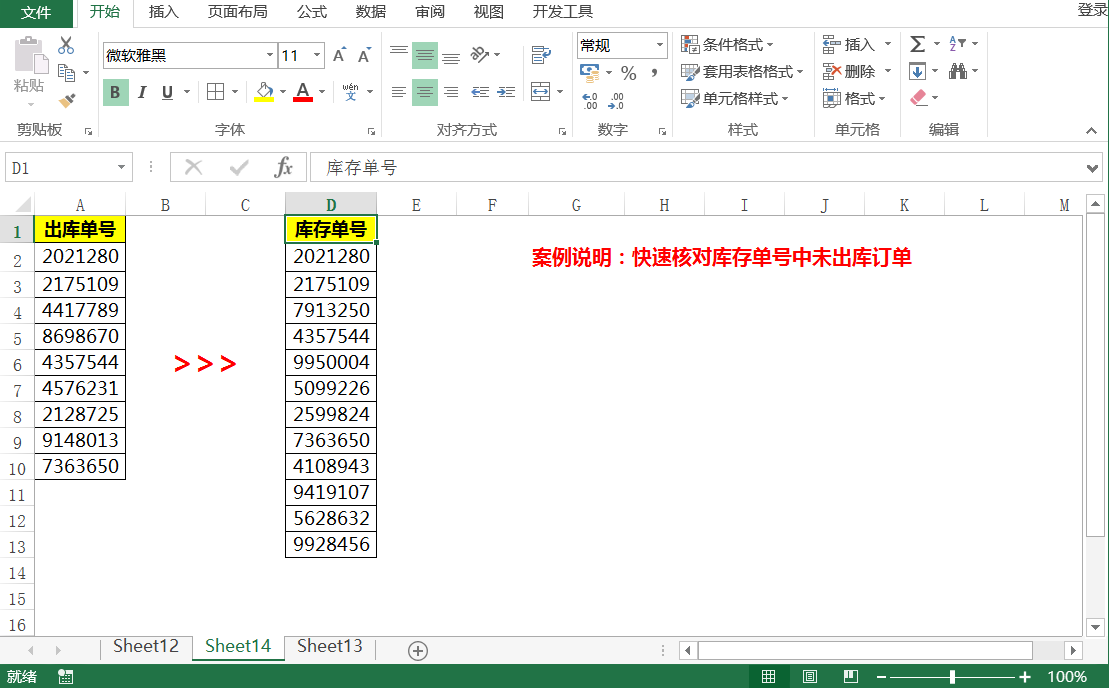Click the zoom slider handle
The width and height of the screenshot is (1109, 688).
click(x=953, y=677)
